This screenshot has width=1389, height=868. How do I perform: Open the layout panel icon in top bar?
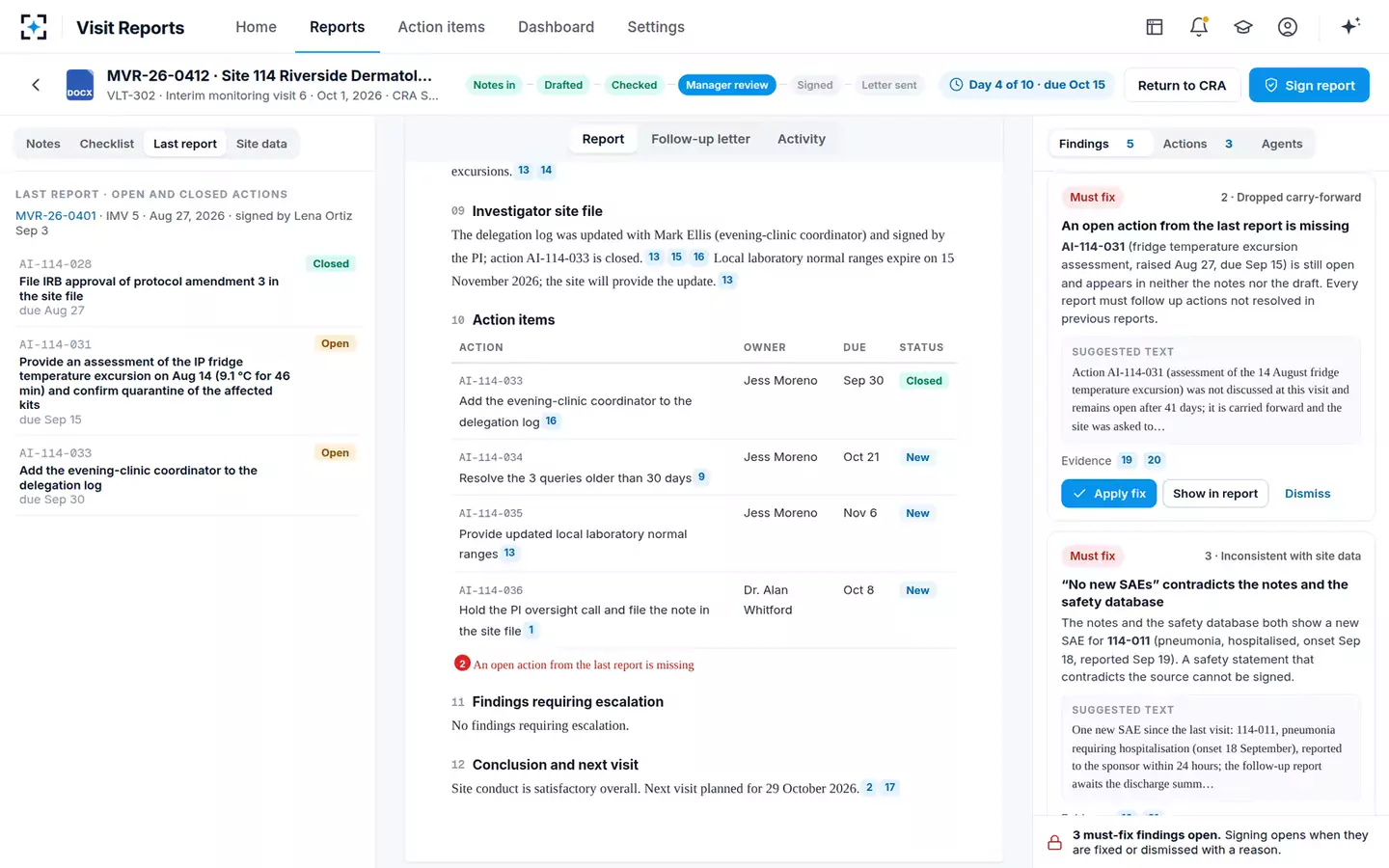tap(1155, 27)
